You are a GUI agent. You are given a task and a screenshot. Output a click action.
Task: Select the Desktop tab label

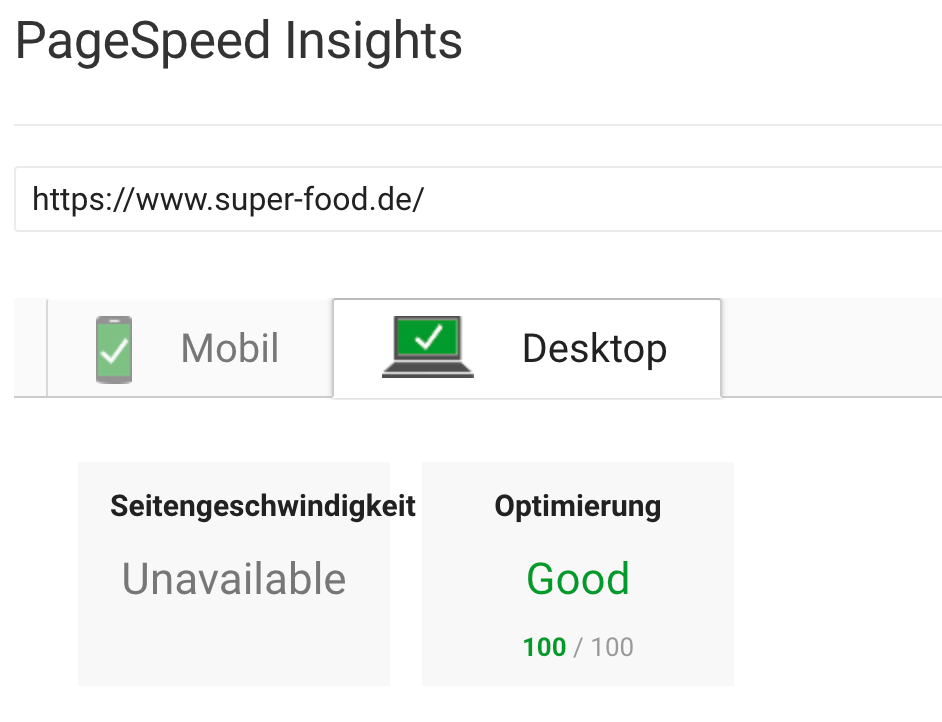(594, 349)
